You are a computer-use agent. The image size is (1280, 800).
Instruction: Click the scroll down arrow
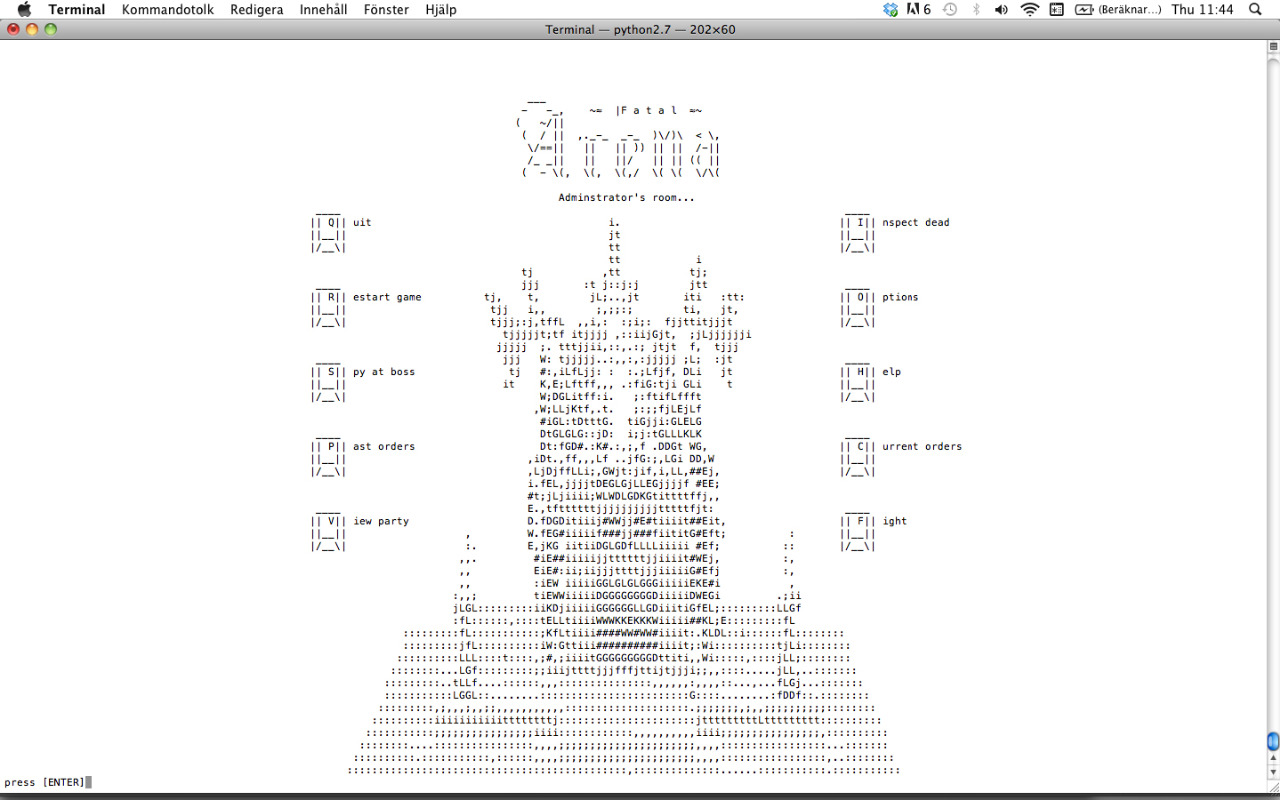click(x=1273, y=772)
